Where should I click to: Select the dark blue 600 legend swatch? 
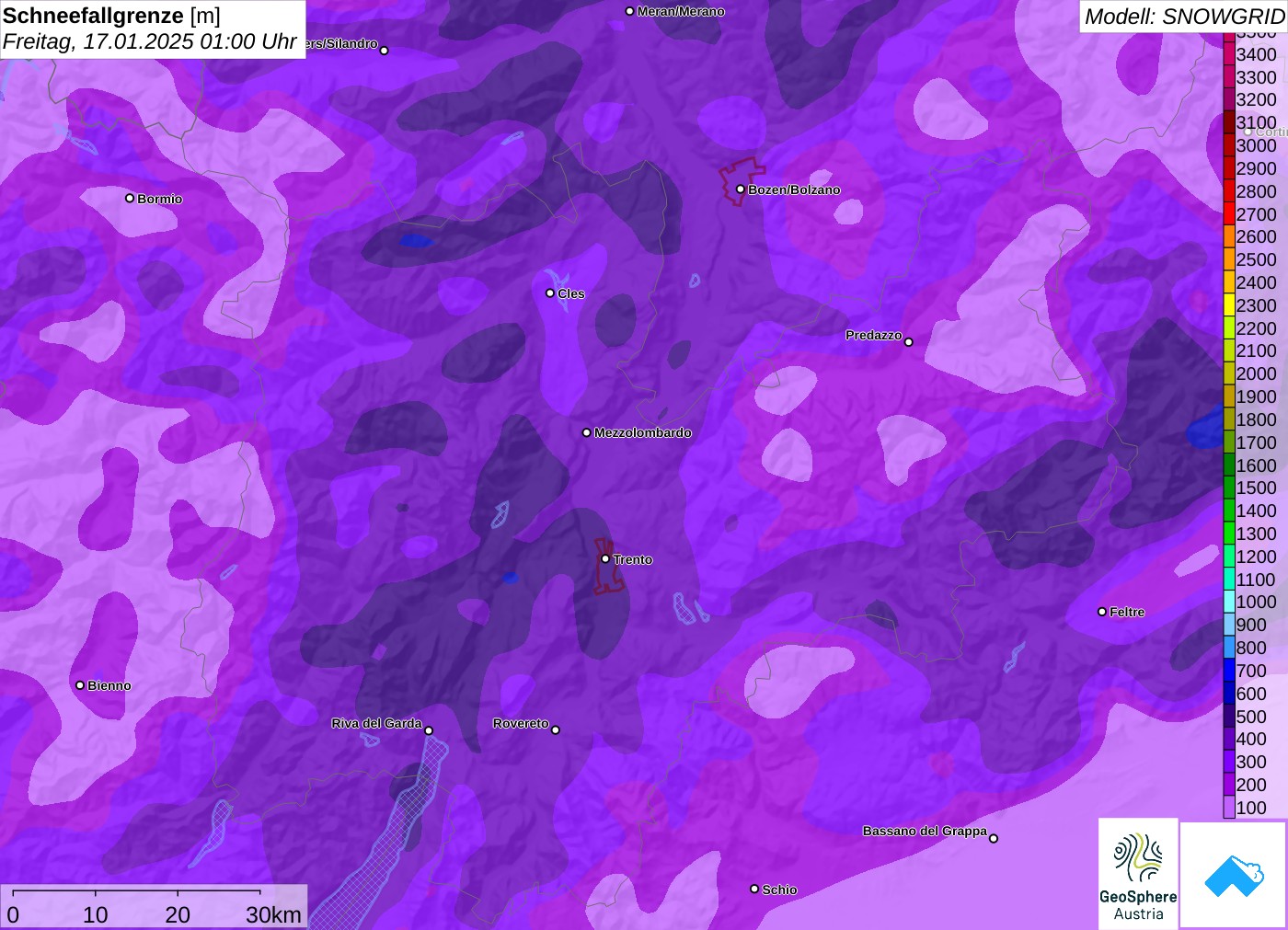[x=1229, y=694]
